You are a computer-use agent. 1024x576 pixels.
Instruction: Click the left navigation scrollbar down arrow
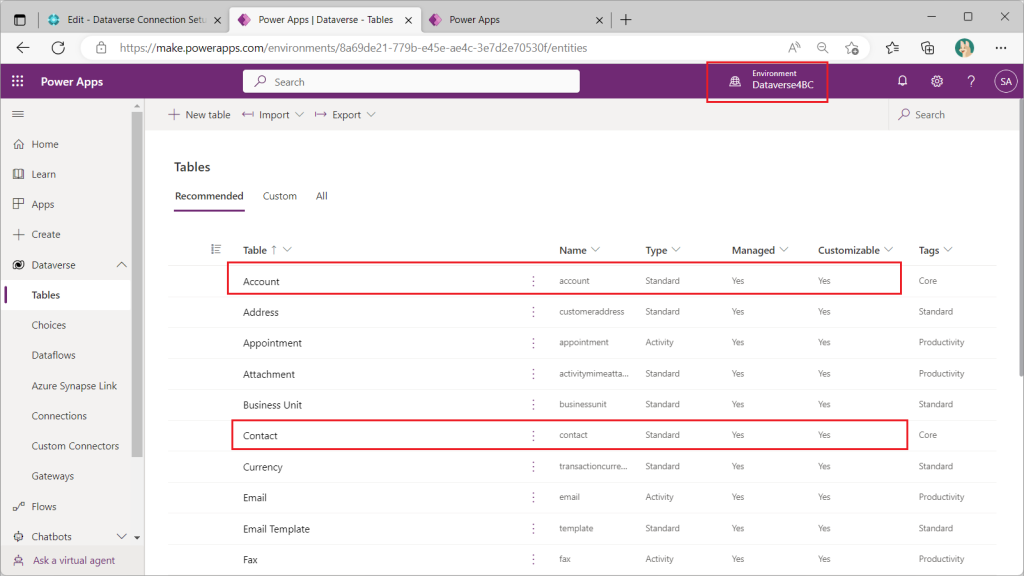pos(137,537)
